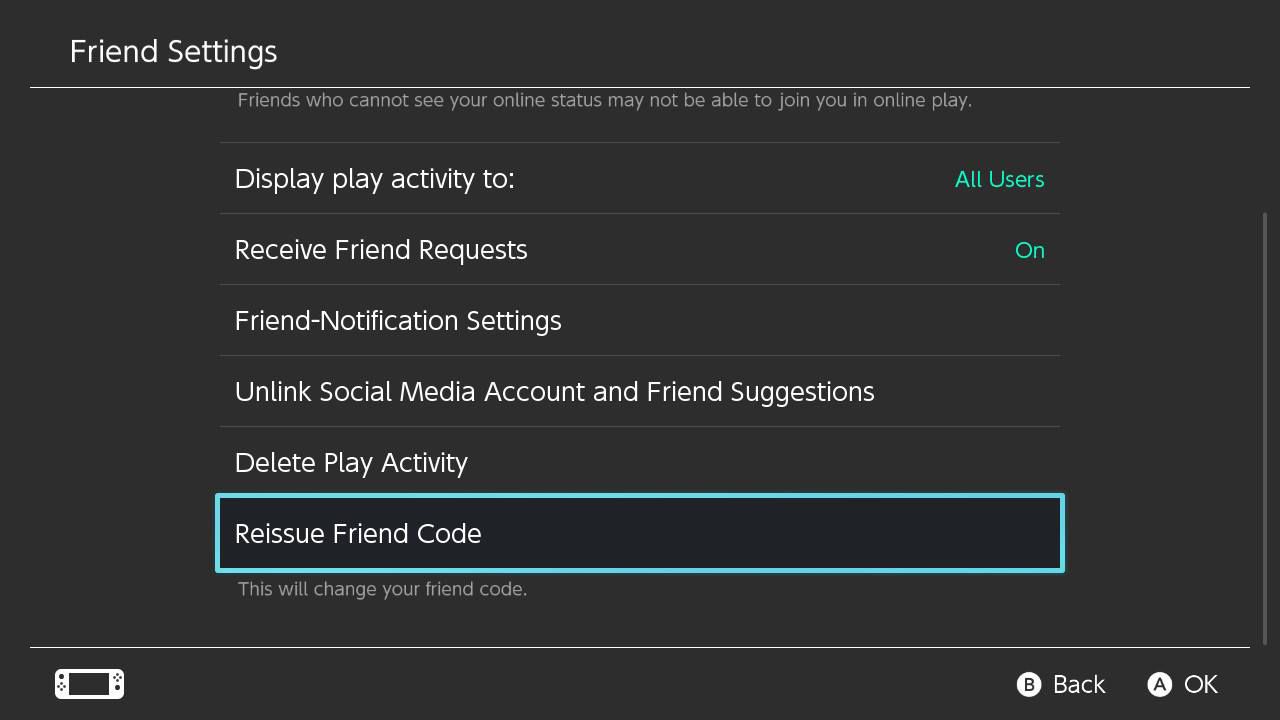Click the online status note text

coord(604,100)
